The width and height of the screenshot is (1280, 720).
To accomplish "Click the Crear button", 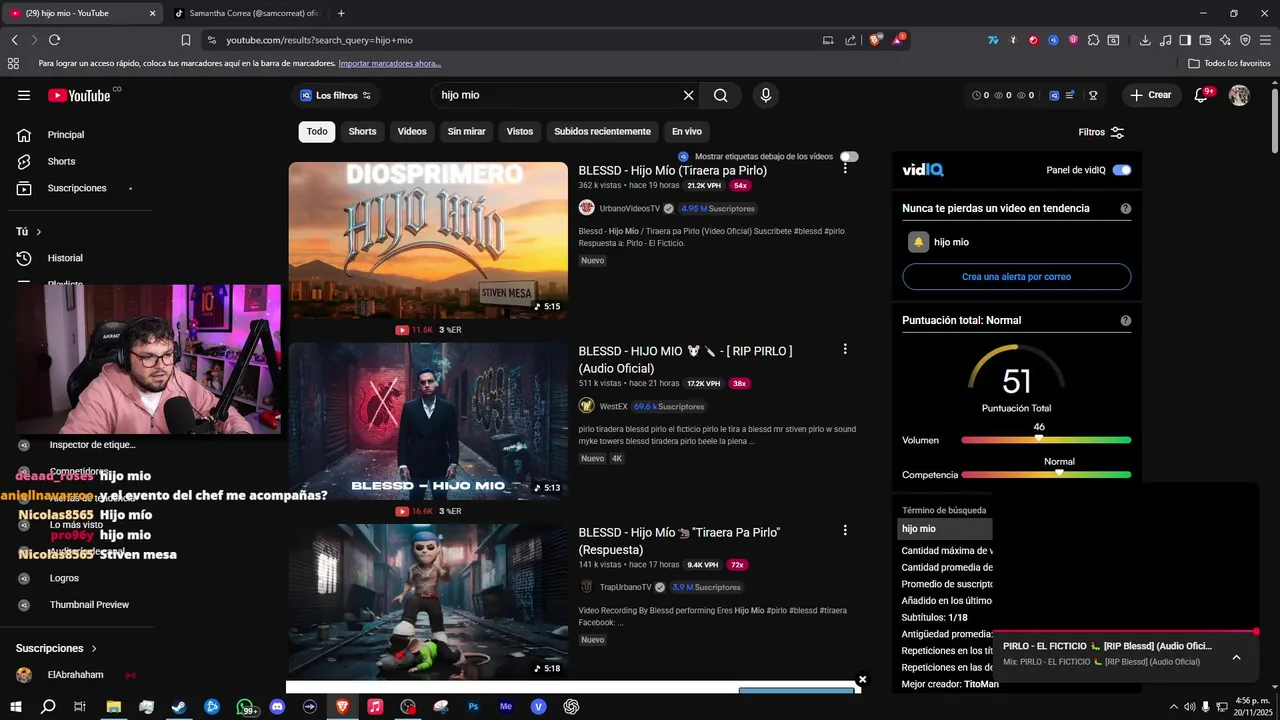I will point(1150,95).
